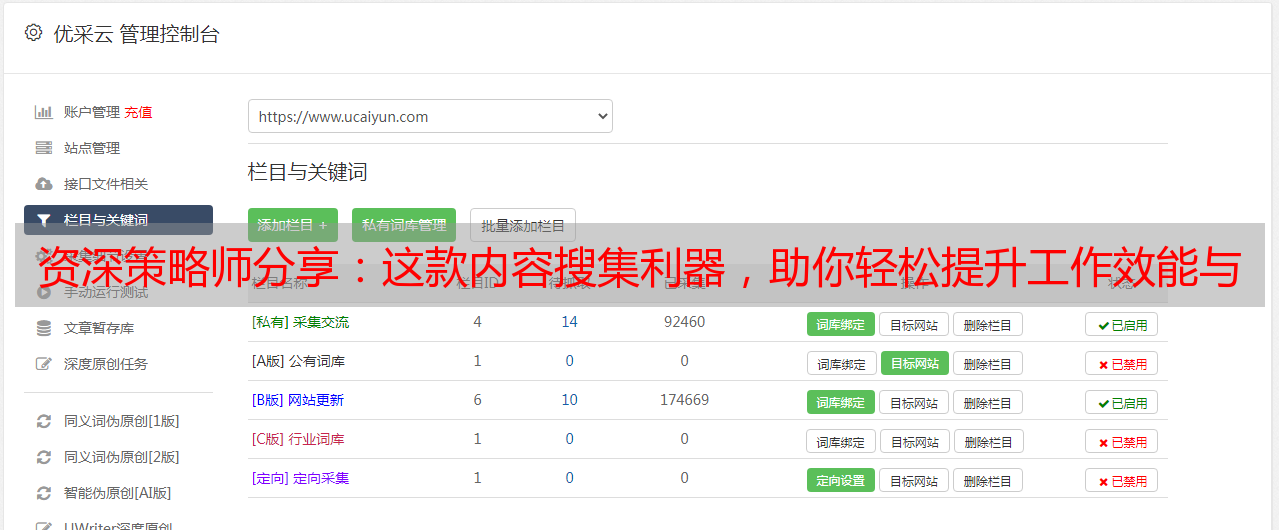Click the [C版] 行业词库 column name

(298, 439)
